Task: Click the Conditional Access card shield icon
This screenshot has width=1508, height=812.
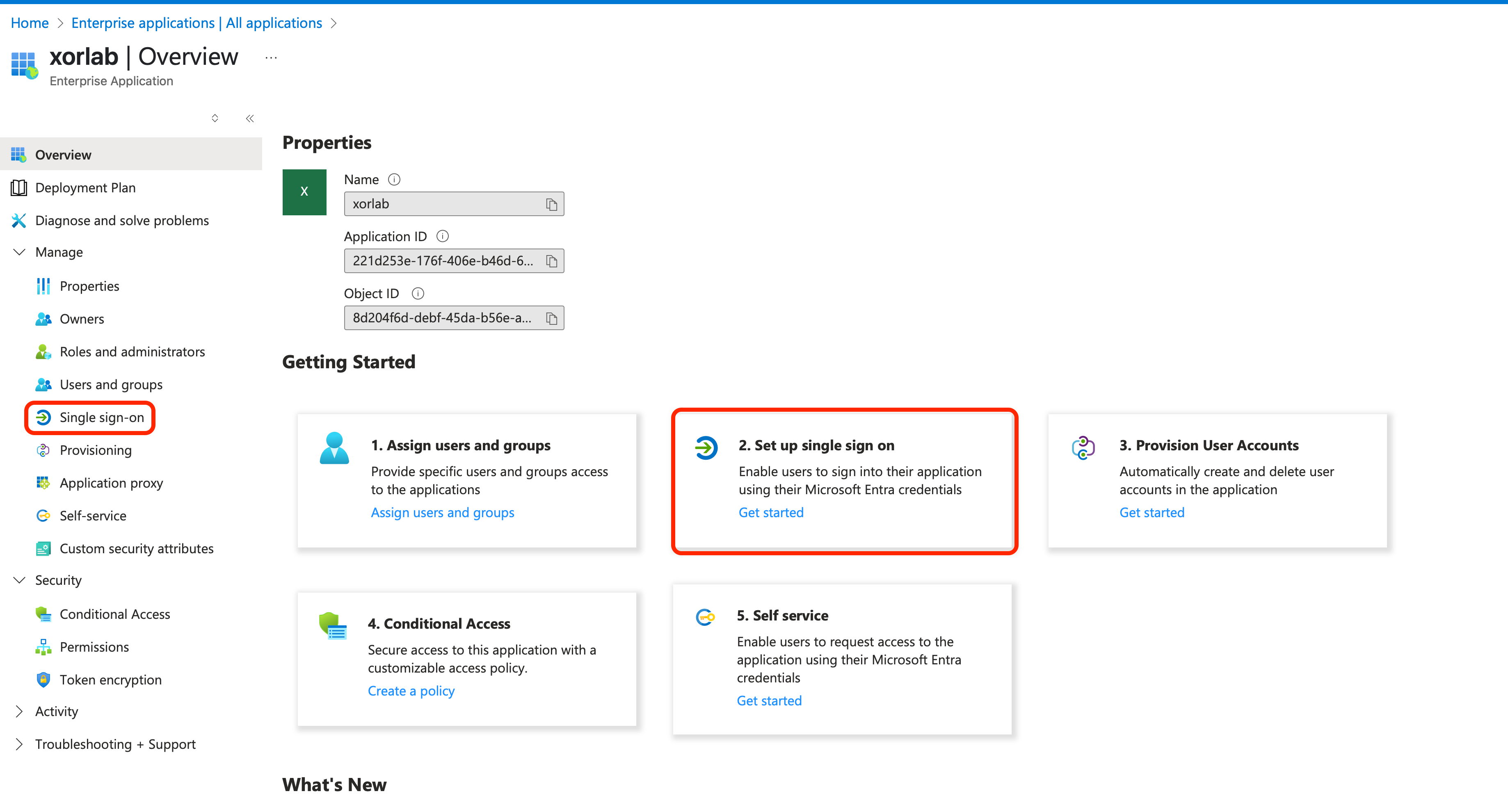Action: pyautogui.click(x=333, y=626)
